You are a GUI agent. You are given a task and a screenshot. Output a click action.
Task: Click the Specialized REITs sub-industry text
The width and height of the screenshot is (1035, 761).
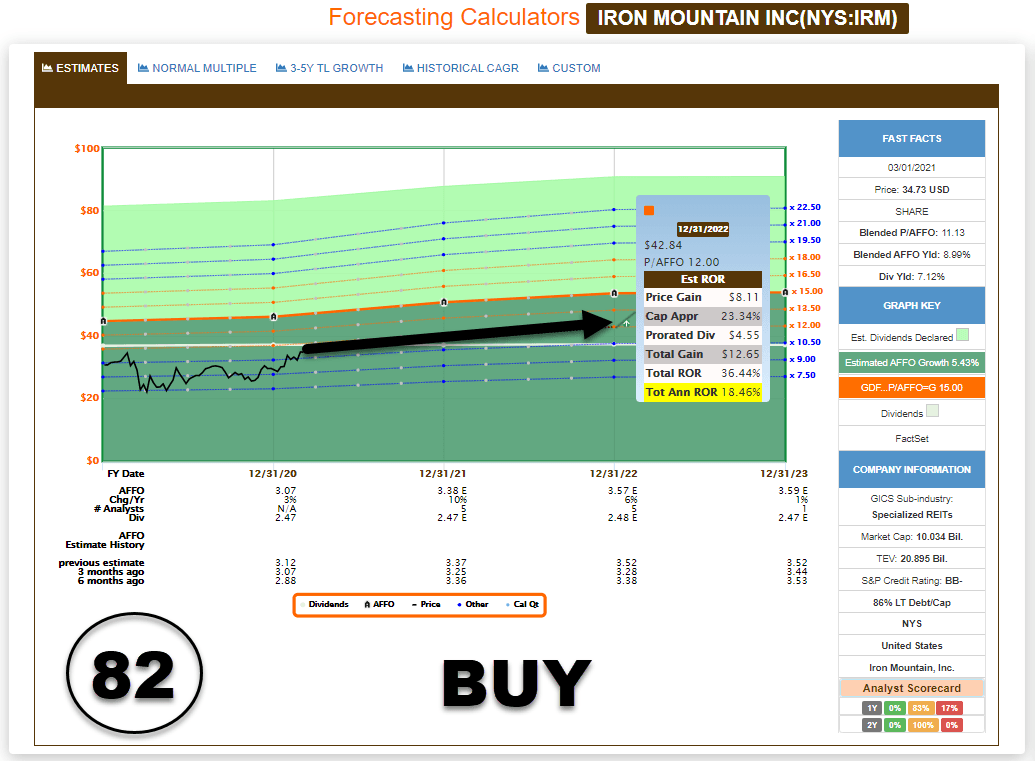click(x=912, y=514)
